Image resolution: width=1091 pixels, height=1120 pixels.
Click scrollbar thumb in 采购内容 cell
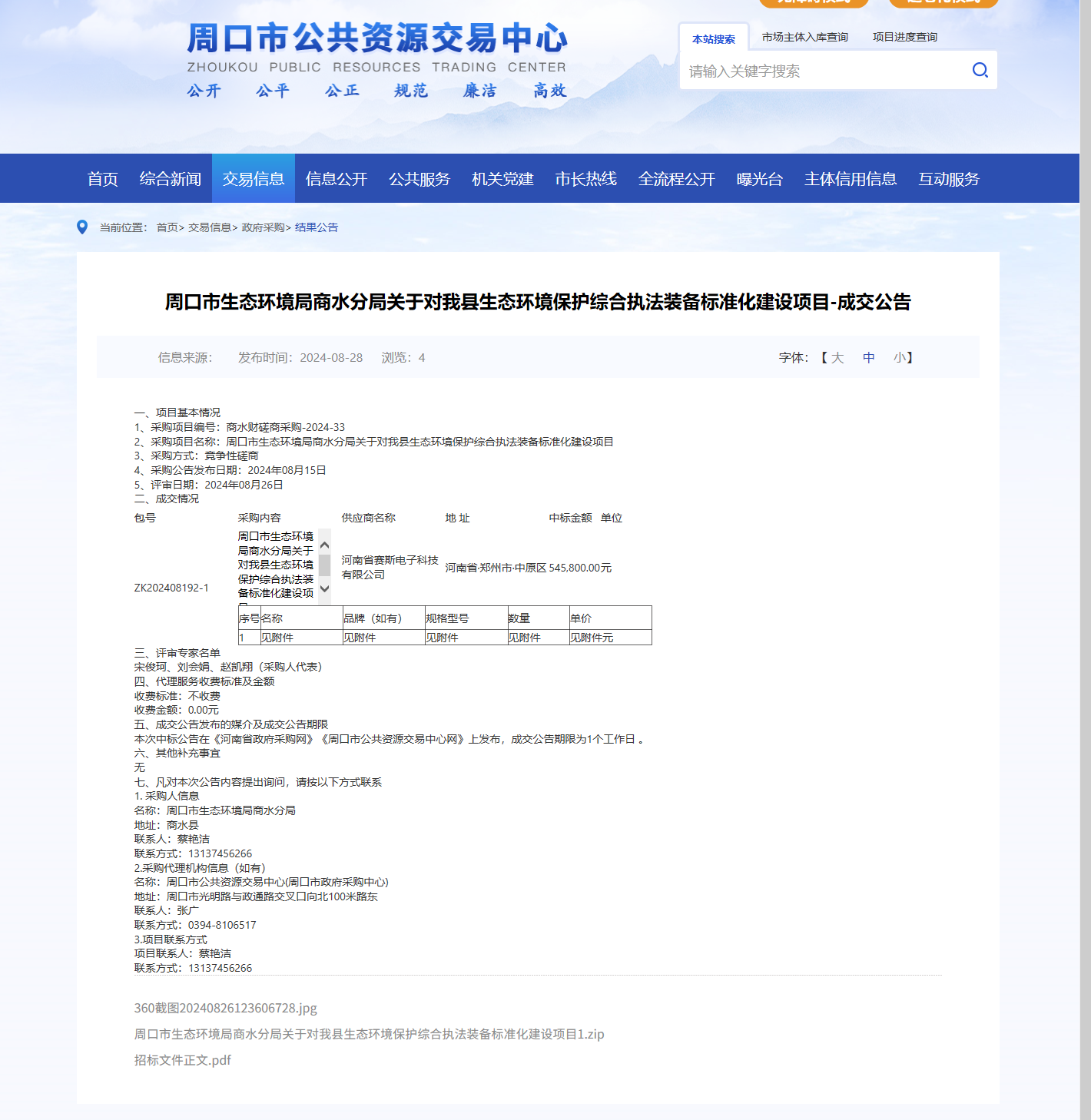coord(324,565)
